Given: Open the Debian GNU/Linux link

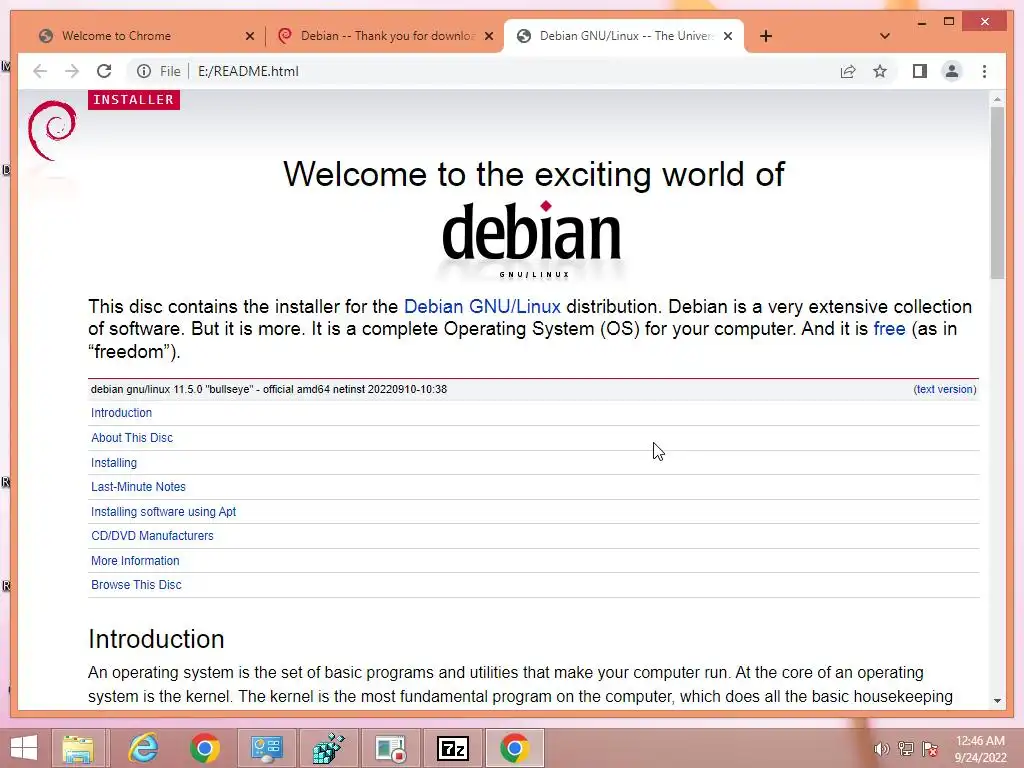Looking at the screenshot, I should pos(482,307).
